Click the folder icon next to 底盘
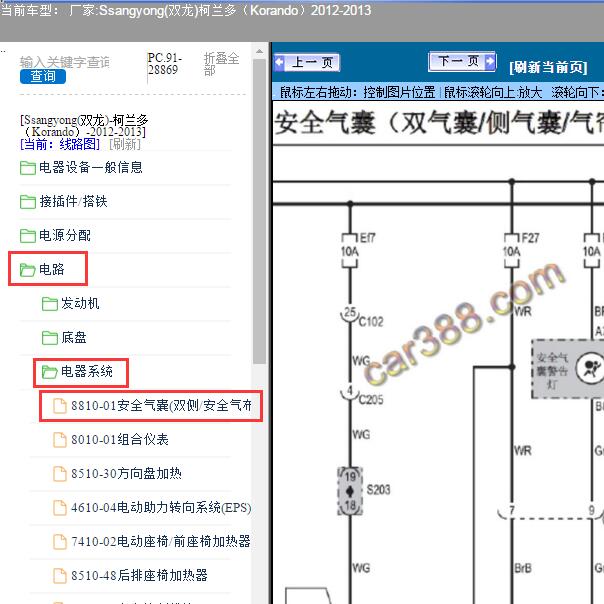The height and width of the screenshot is (604, 604). pyautogui.click(x=50, y=338)
